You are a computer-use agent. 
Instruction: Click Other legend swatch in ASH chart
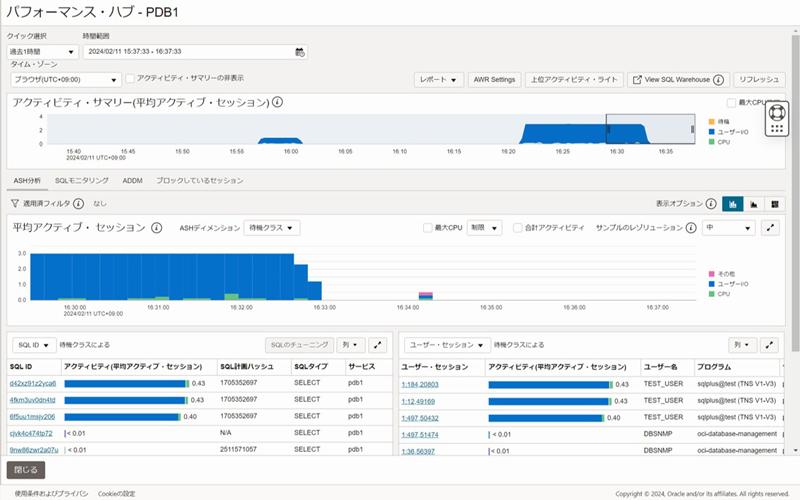coord(711,274)
